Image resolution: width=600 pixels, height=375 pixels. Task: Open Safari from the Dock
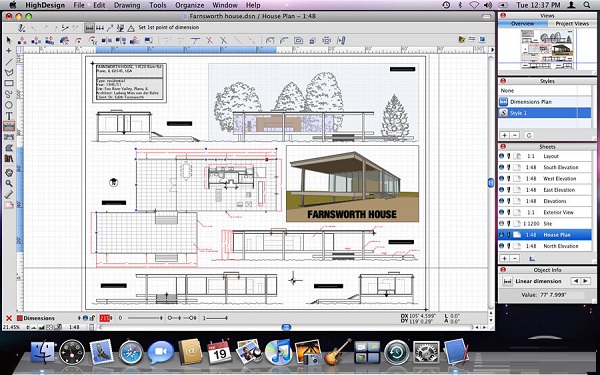pos(131,352)
